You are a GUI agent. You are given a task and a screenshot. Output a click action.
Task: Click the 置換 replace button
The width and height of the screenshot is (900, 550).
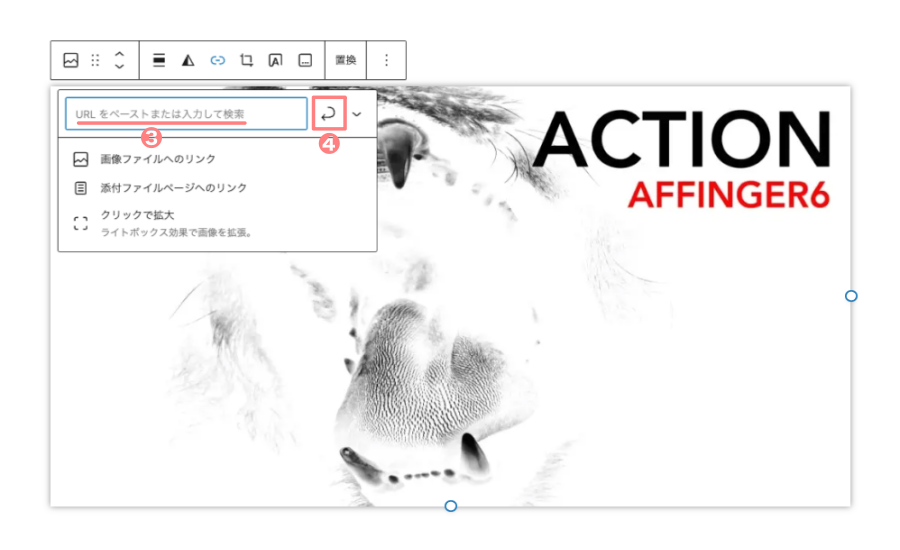click(x=346, y=60)
